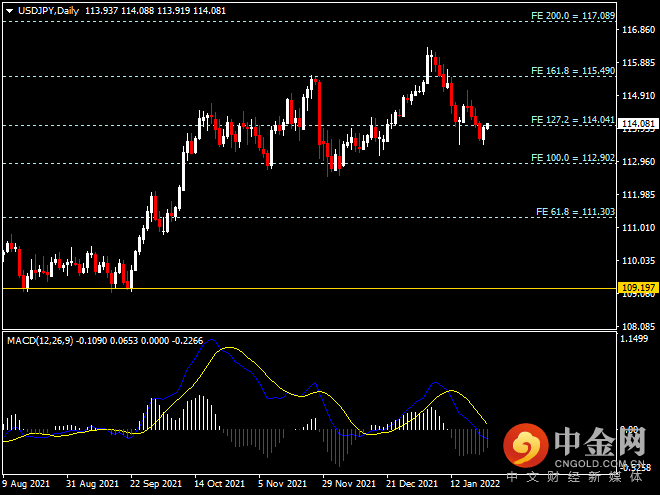Click the 29 Nov 2021 date marker
Viewport: 660px width, 495px height.
click(x=348, y=484)
